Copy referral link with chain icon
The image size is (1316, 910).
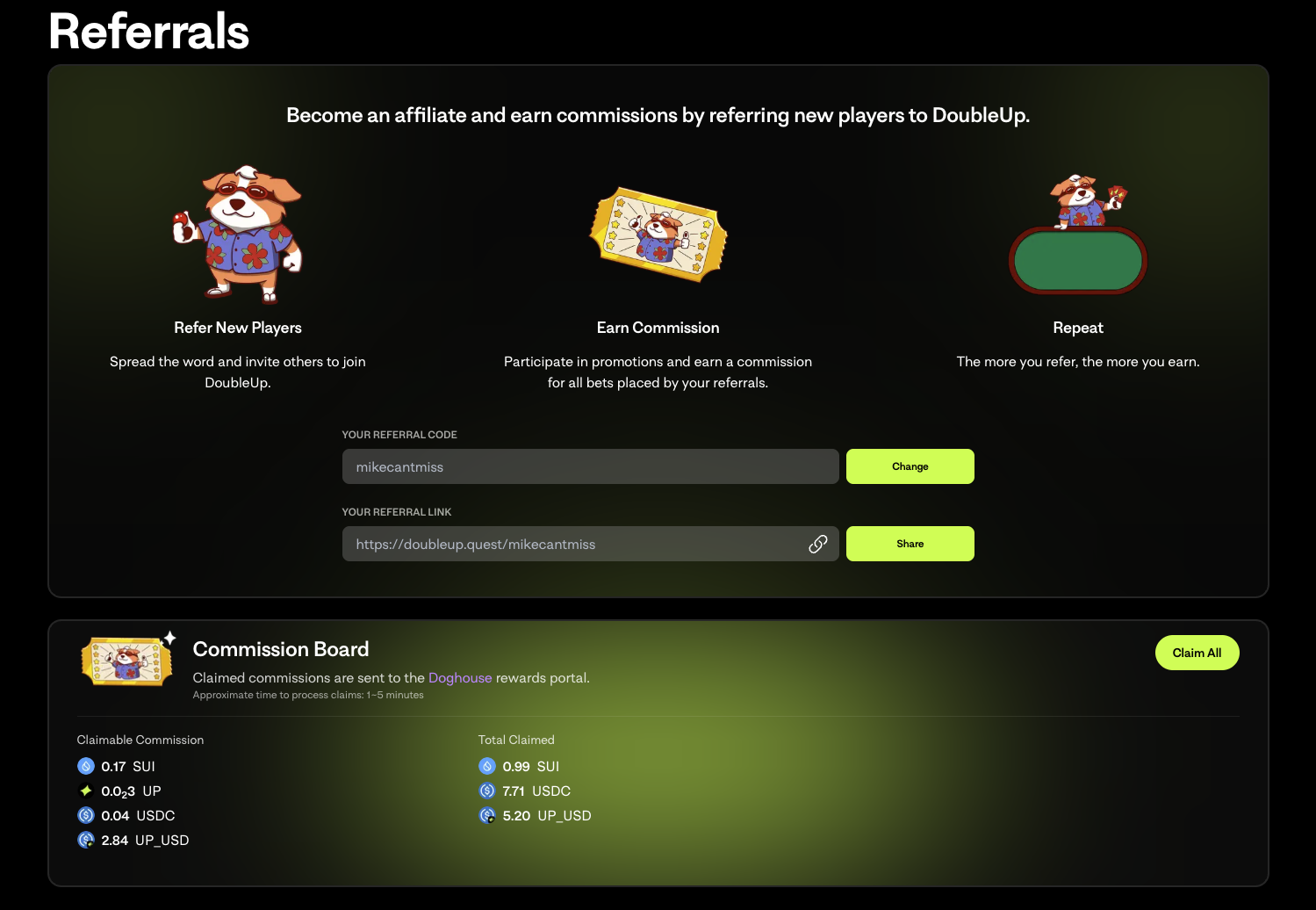pos(817,544)
